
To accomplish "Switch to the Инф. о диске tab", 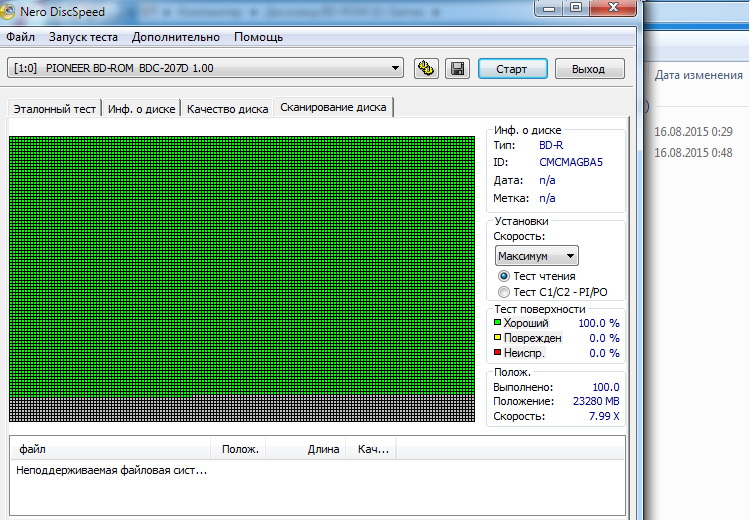I will pyautogui.click(x=142, y=109).
